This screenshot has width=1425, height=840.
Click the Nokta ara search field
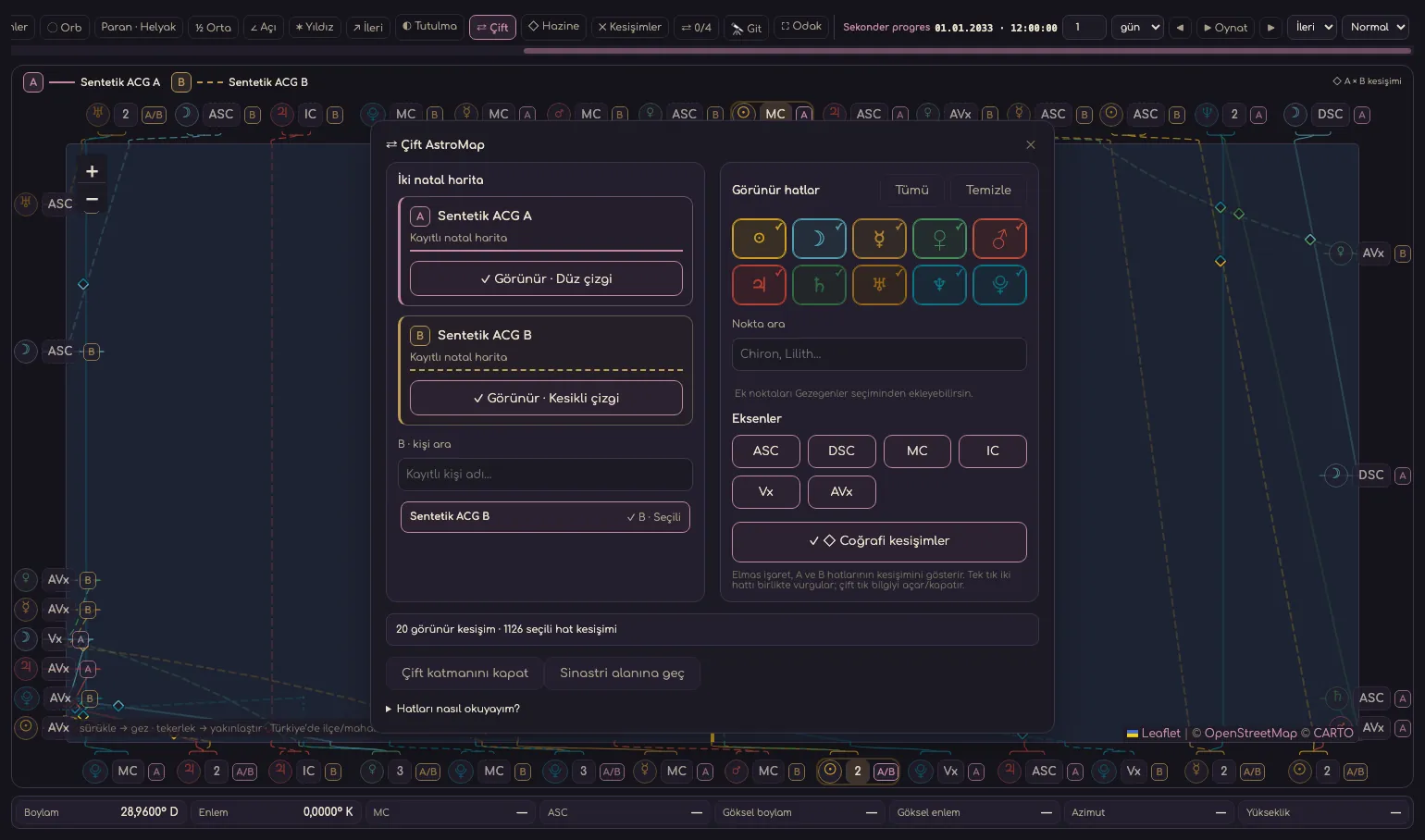pos(879,354)
